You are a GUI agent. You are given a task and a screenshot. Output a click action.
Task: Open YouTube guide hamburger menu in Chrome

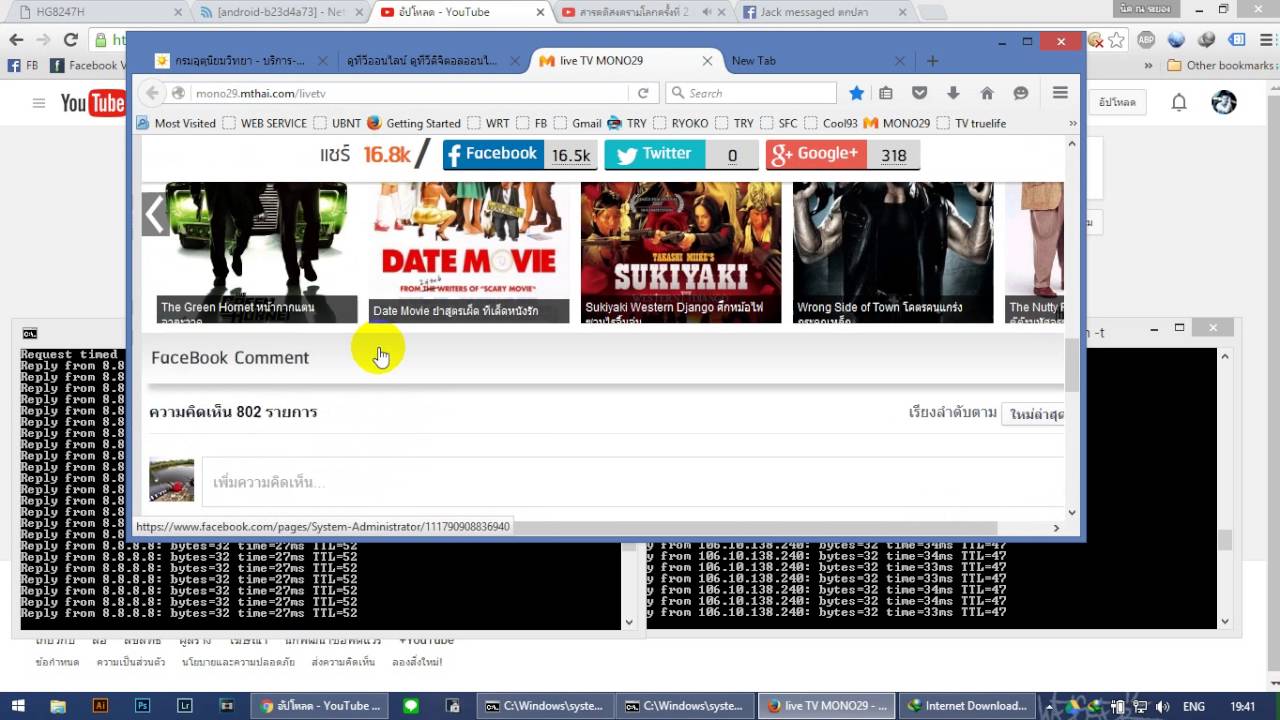click(39, 103)
